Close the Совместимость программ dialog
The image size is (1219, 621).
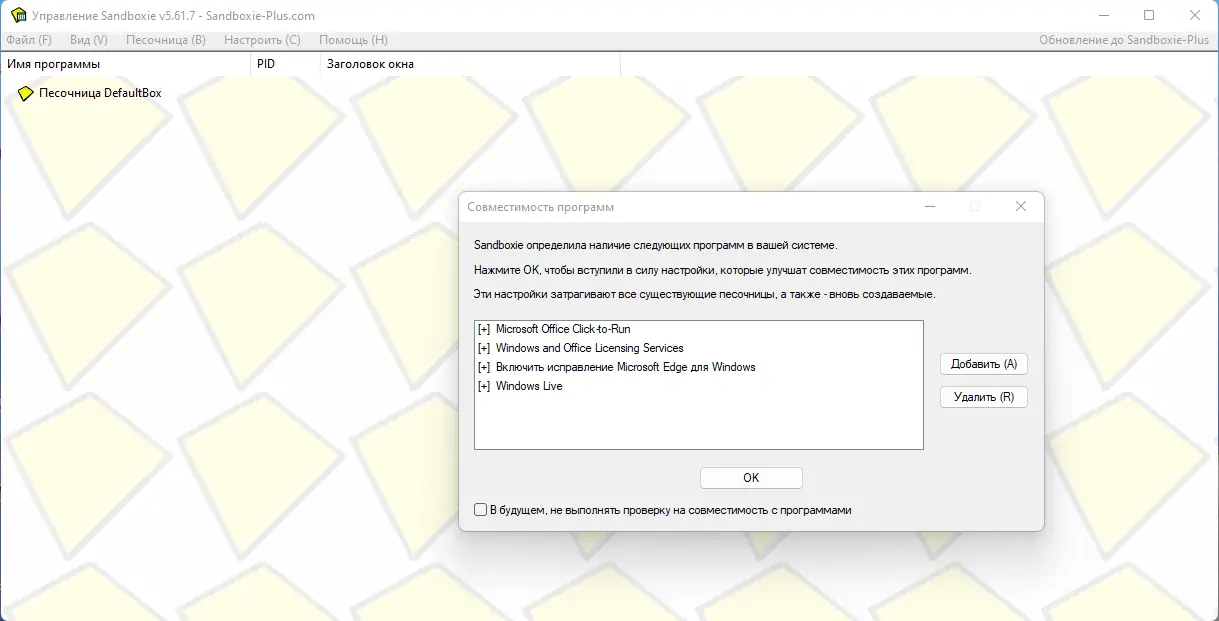[1021, 206]
